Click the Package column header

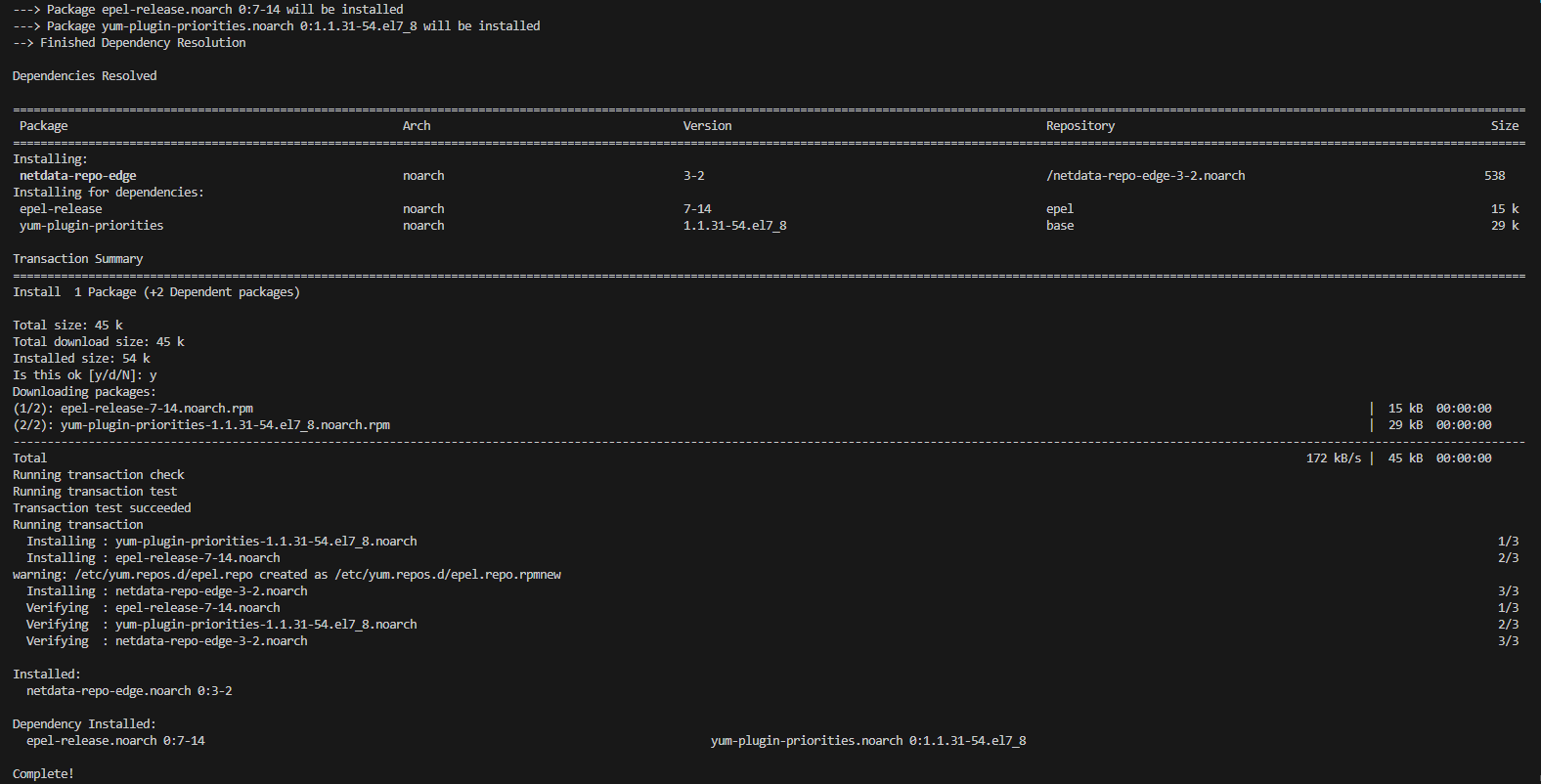click(43, 126)
